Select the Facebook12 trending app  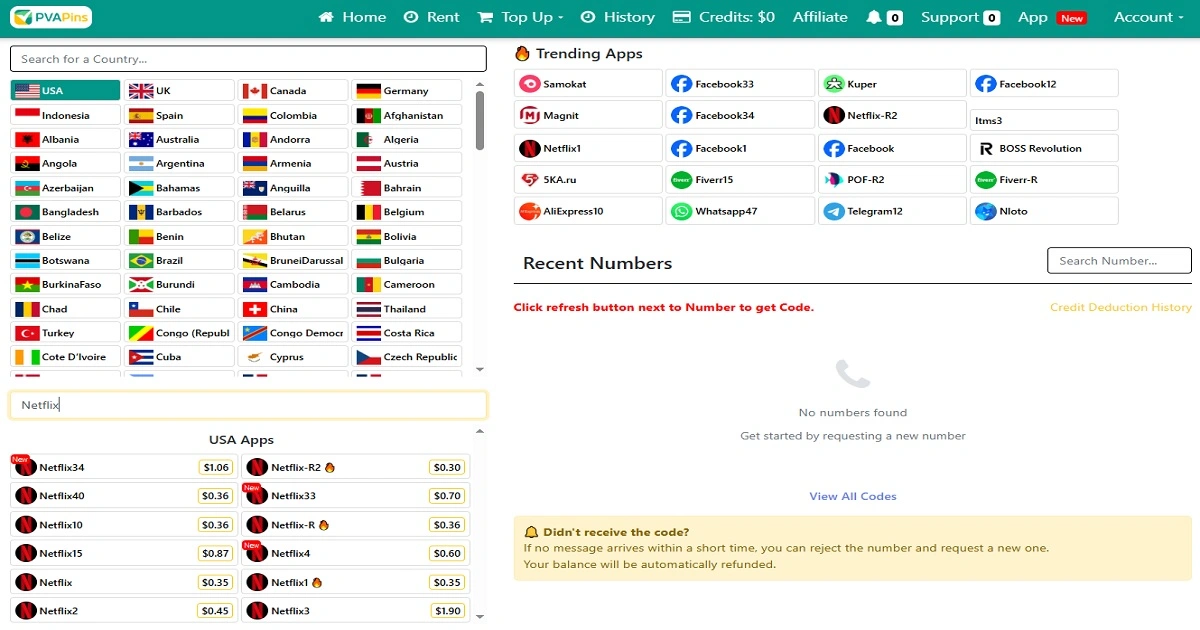click(x=1044, y=84)
